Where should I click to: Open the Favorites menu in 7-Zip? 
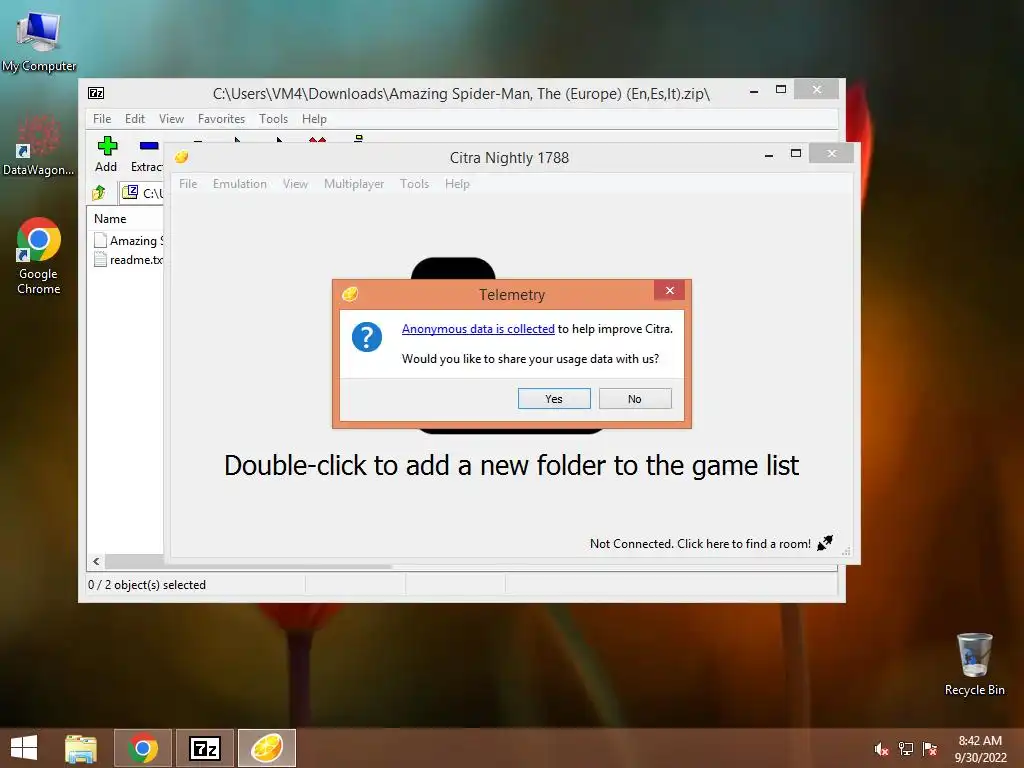pyautogui.click(x=221, y=119)
